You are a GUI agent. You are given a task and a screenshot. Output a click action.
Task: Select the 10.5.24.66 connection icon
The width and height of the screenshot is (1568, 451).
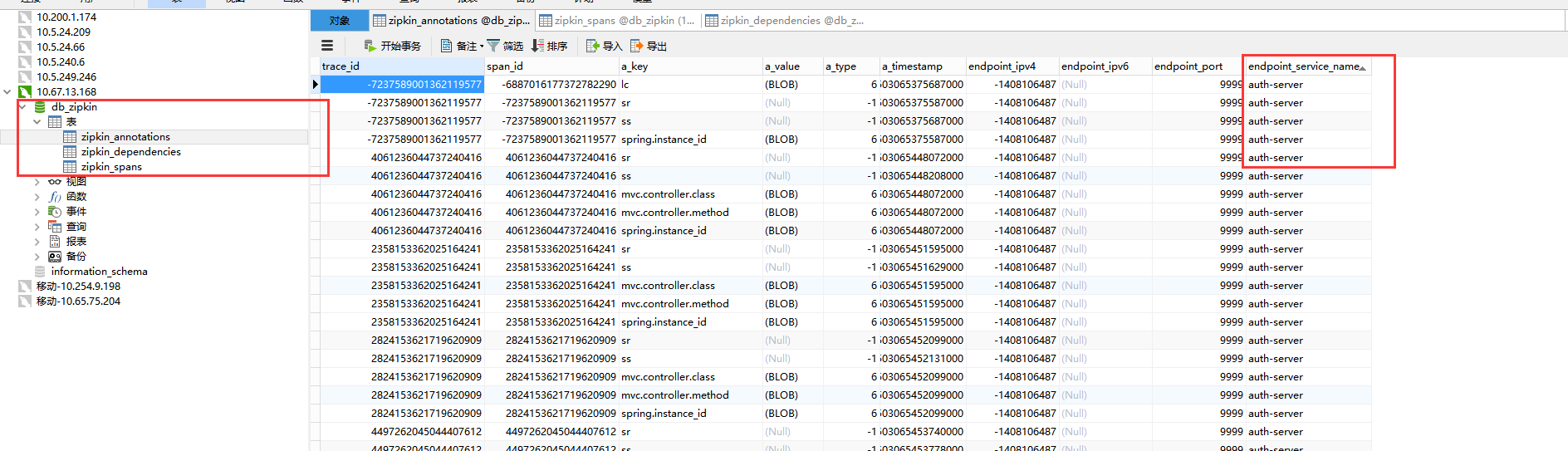[25, 47]
